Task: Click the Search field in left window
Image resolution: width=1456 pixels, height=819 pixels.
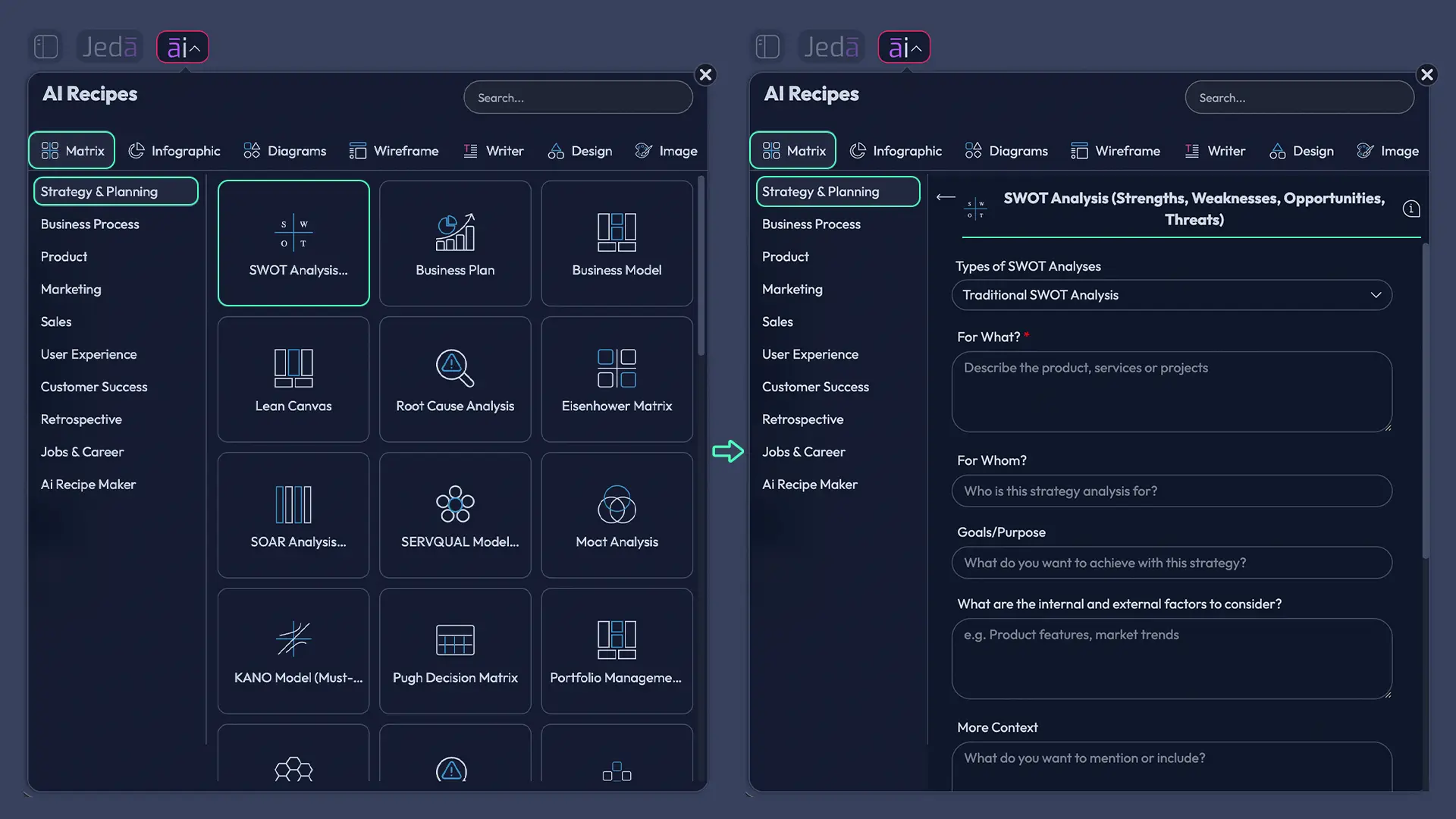Action: tap(578, 98)
